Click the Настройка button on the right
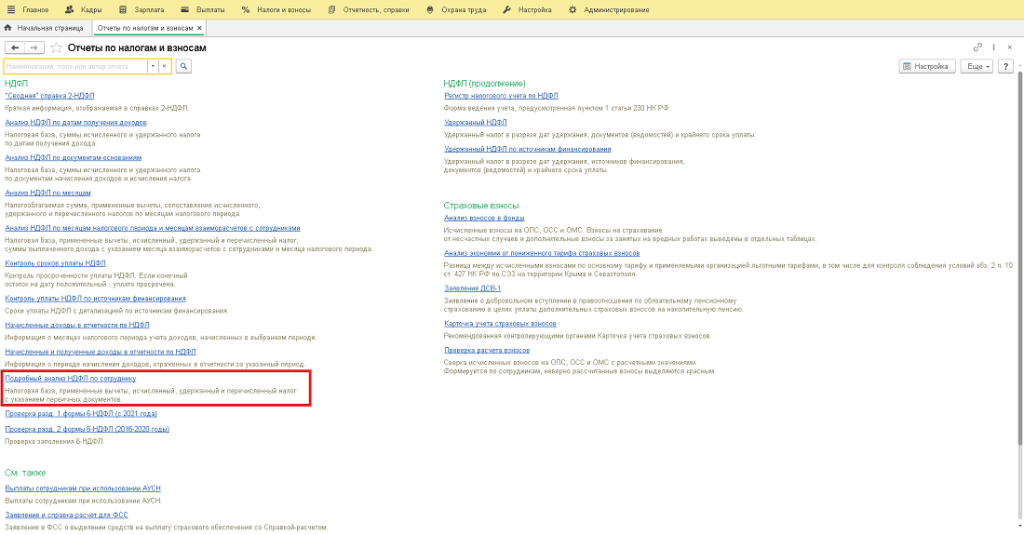Viewport: 1024px width, 535px height. tap(925, 66)
